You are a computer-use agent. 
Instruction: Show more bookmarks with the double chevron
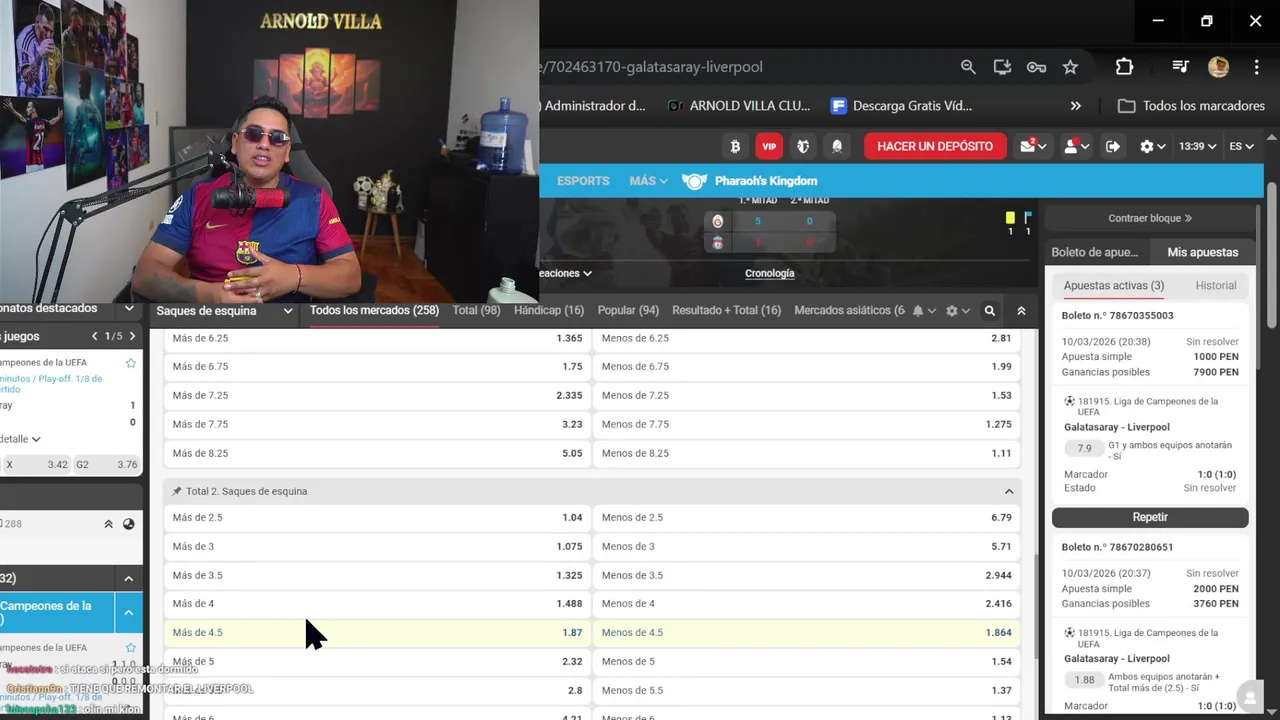tap(1075, 106)
